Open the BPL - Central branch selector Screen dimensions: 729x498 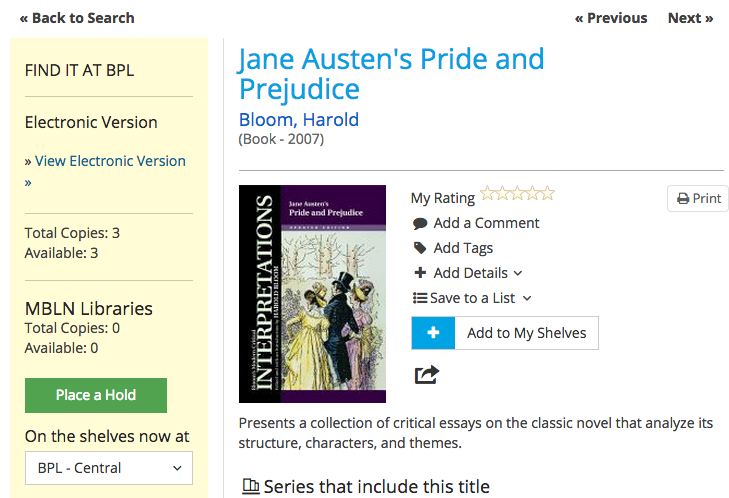coord(109,468)
